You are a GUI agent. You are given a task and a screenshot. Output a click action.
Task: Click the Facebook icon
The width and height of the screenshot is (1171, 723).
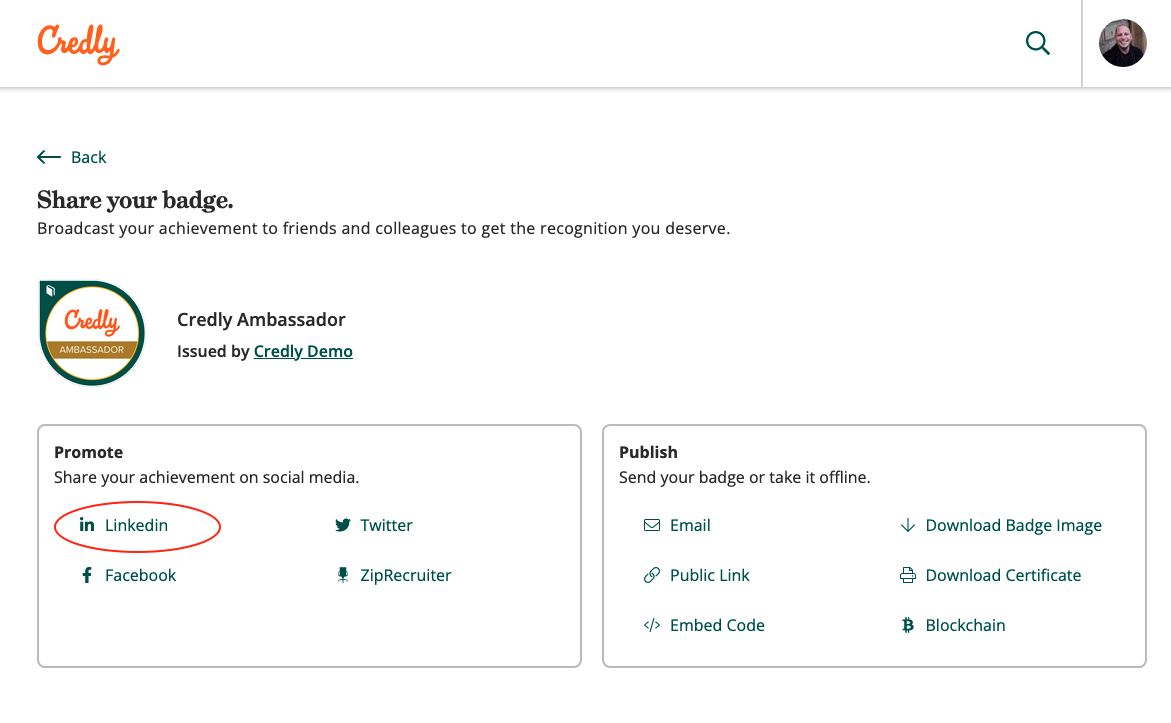tap(87, 575)
